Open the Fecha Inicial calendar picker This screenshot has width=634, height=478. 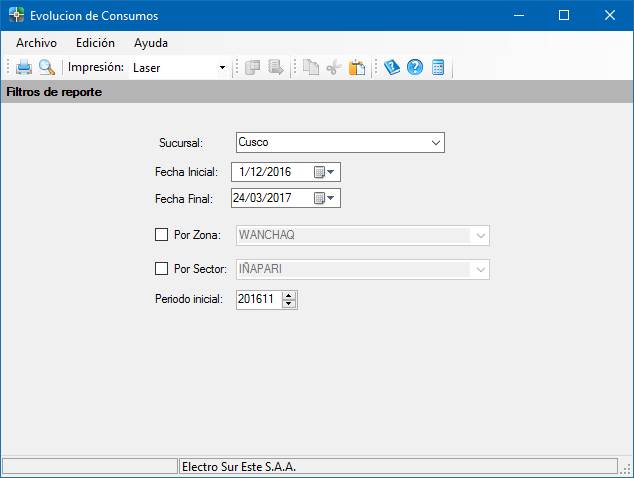point(325,172)
